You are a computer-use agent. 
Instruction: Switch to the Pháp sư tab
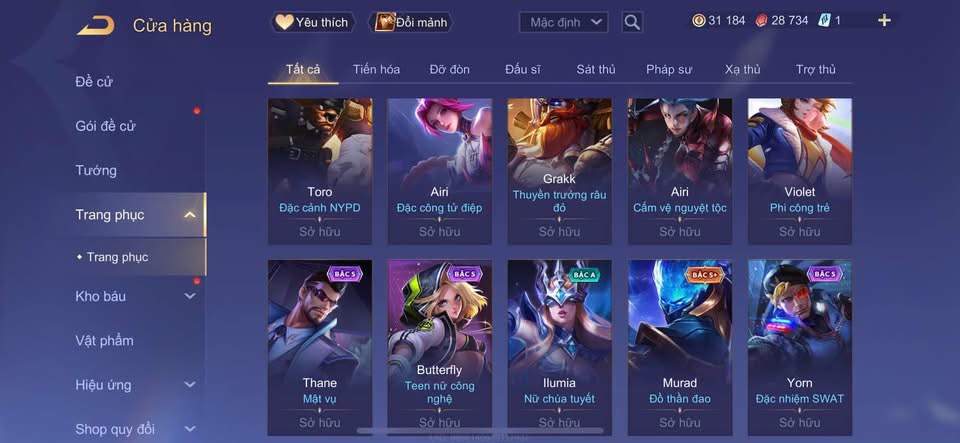pos(669,70)
